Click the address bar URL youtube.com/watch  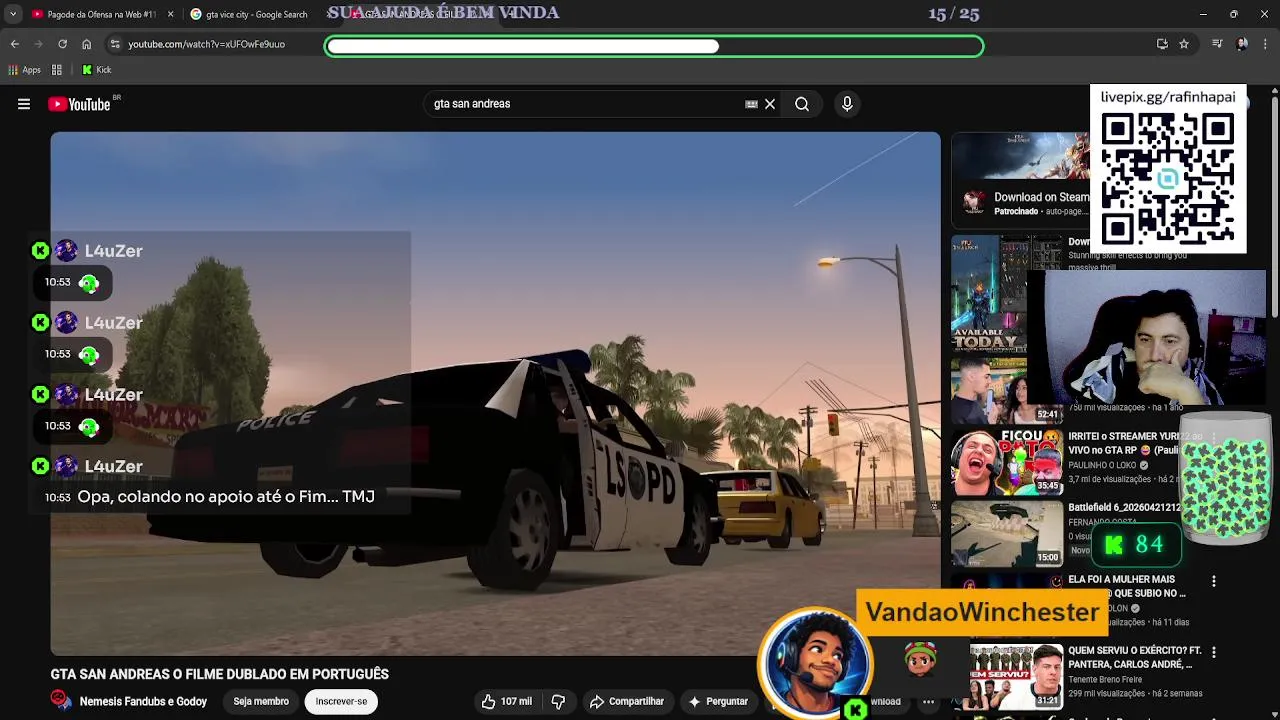(206, 44)
